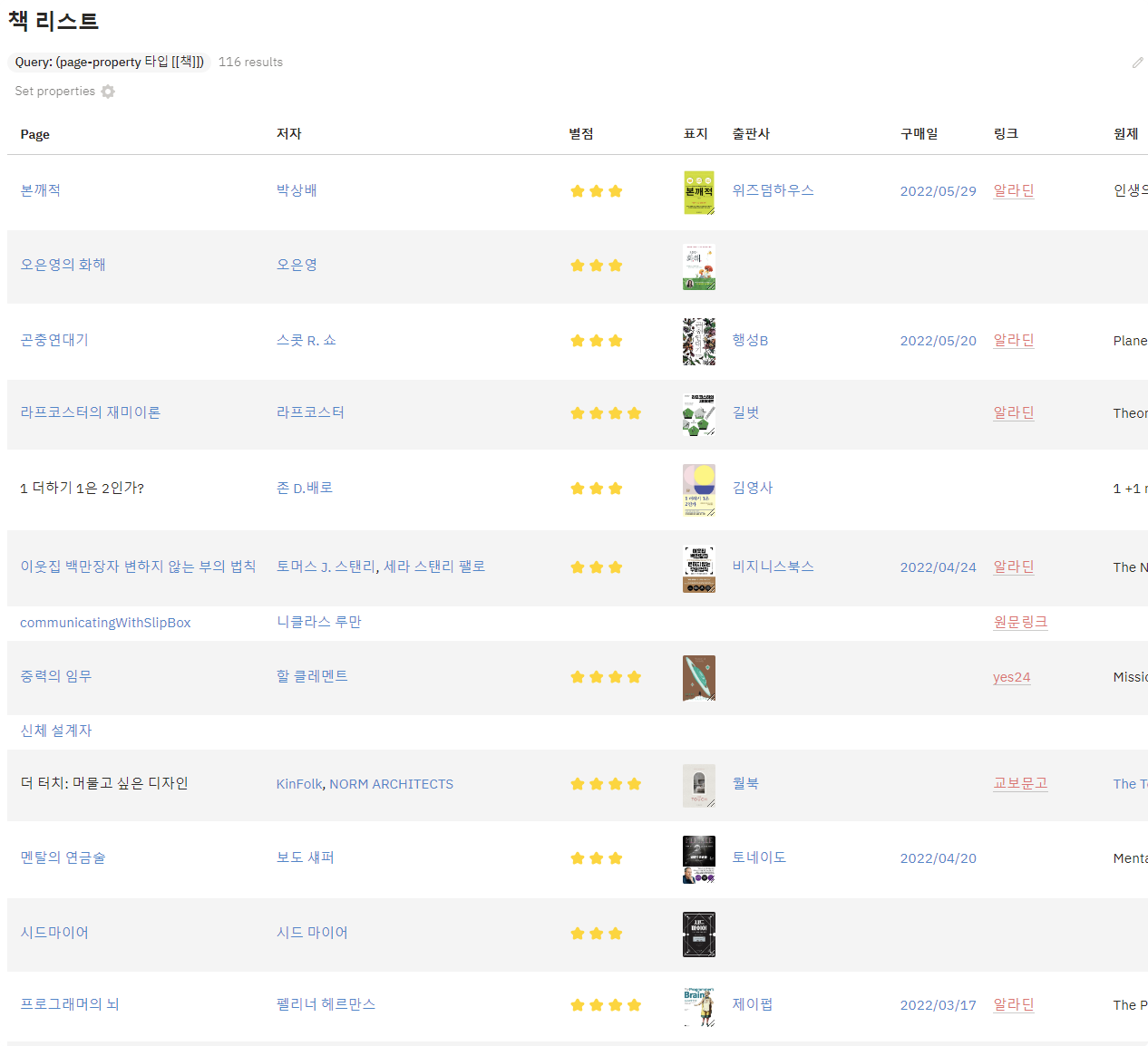This screenshot has width=1148, height=1046.
Task: Click the pencil edit icon for the query
Action: (x=1137, y=63)
